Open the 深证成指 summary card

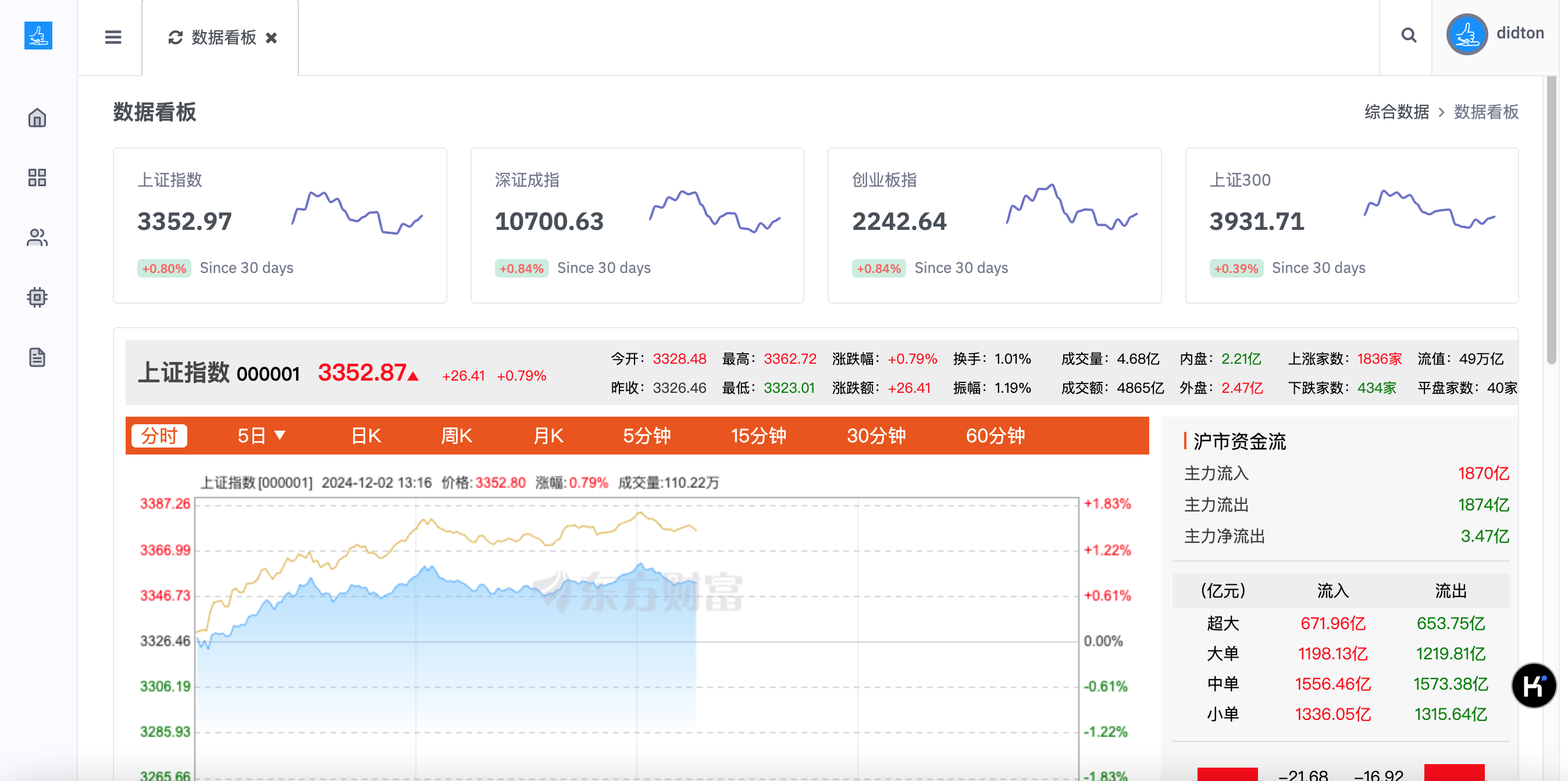[x=637, y=225]
